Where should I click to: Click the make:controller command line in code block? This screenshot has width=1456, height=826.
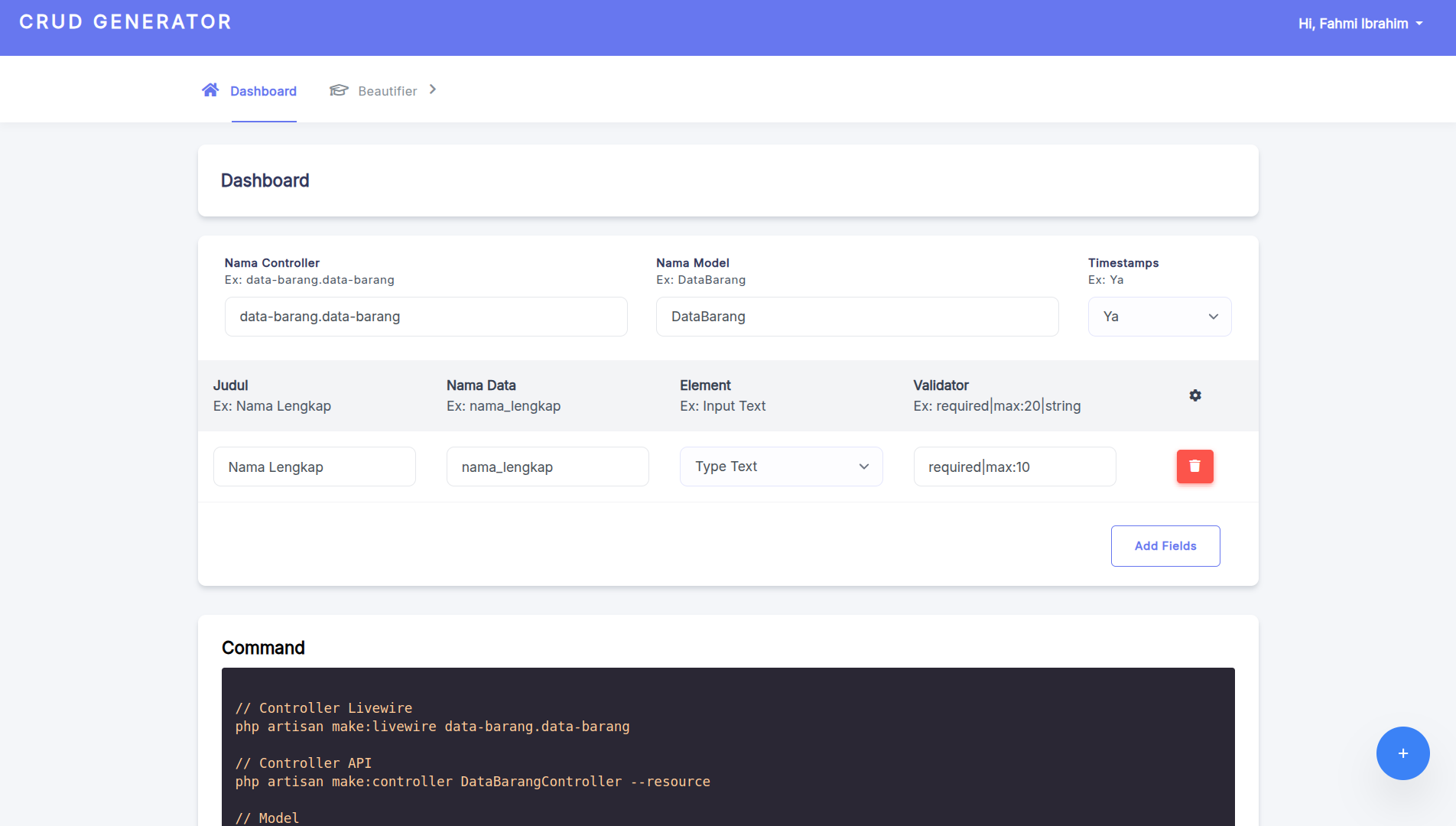click(x=473, y=782)
